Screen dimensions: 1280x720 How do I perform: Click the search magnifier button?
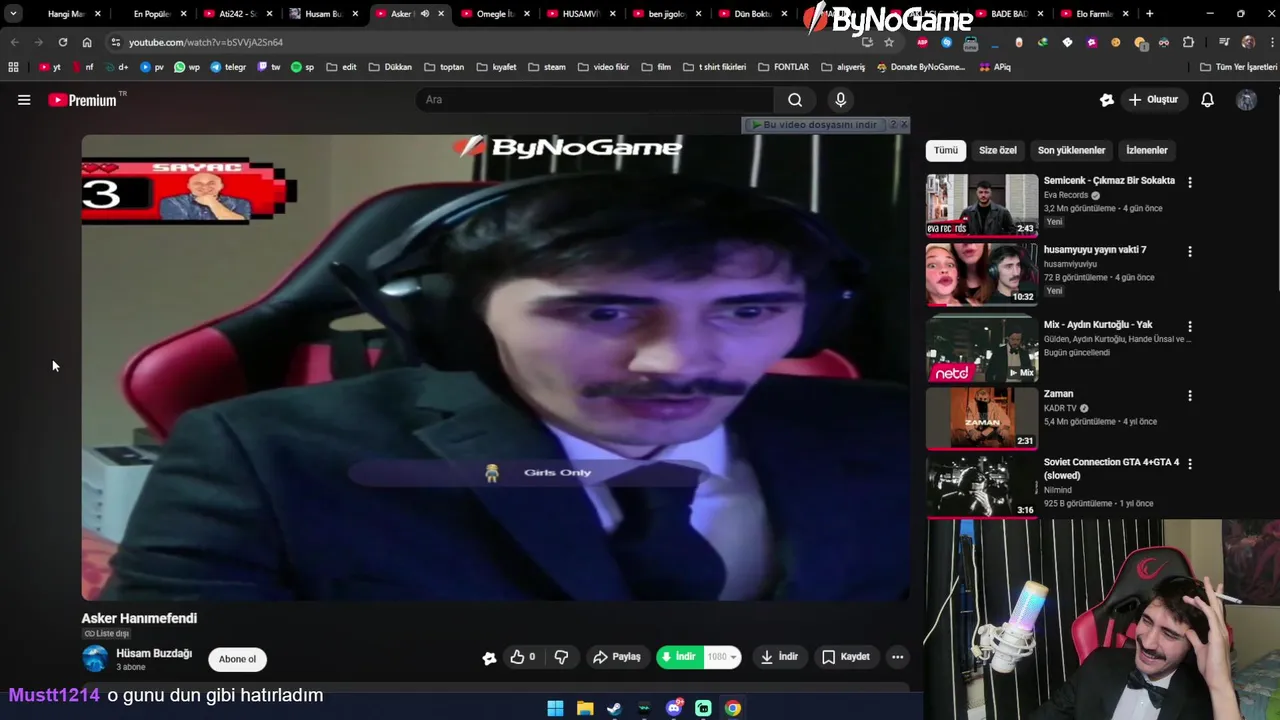pos(795,100)
